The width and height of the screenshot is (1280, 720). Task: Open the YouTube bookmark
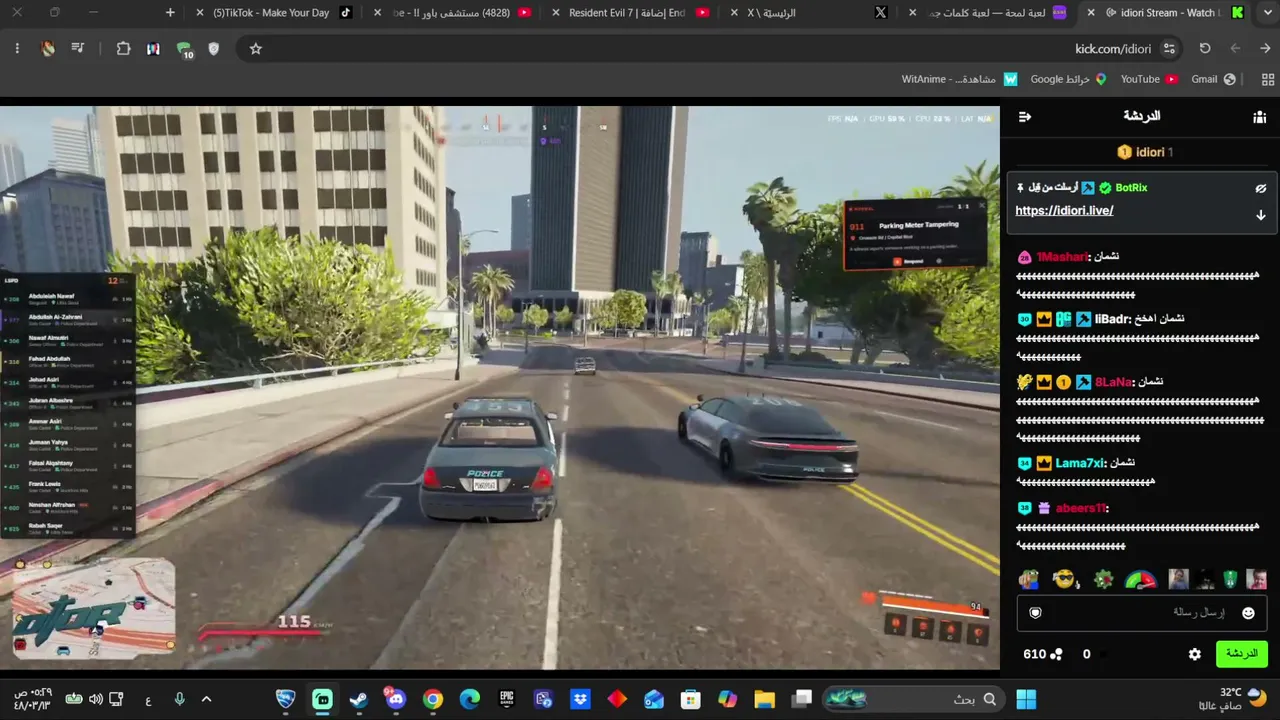coord(1148,79)
